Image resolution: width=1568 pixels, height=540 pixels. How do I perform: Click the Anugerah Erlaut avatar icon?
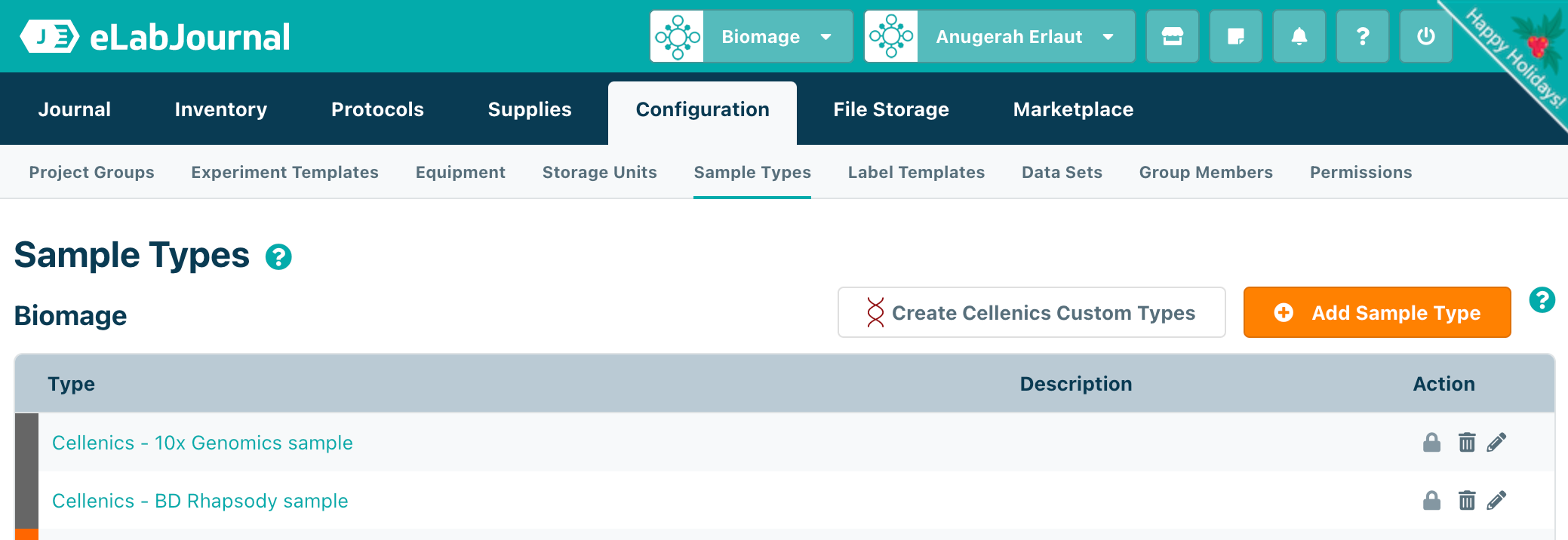891,36
